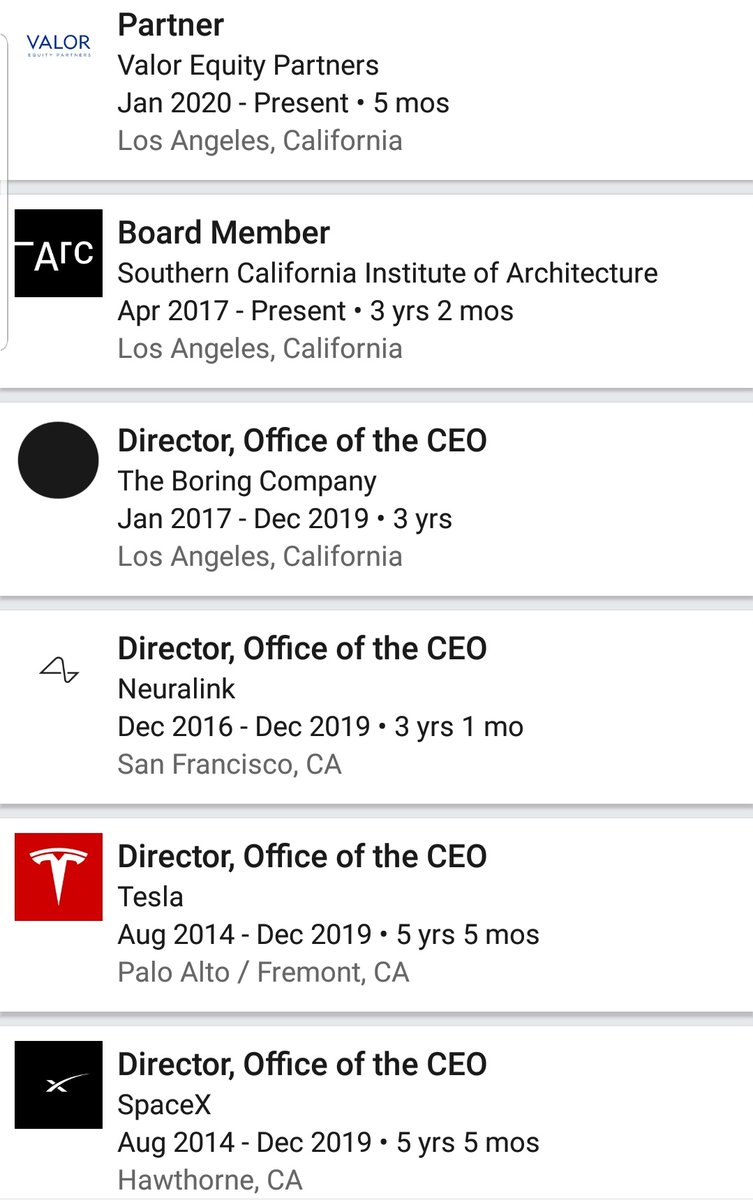Select Southern California Institute of Architecture name
753x1200 pixels.
pyautogui.click(x=388, y=273)
